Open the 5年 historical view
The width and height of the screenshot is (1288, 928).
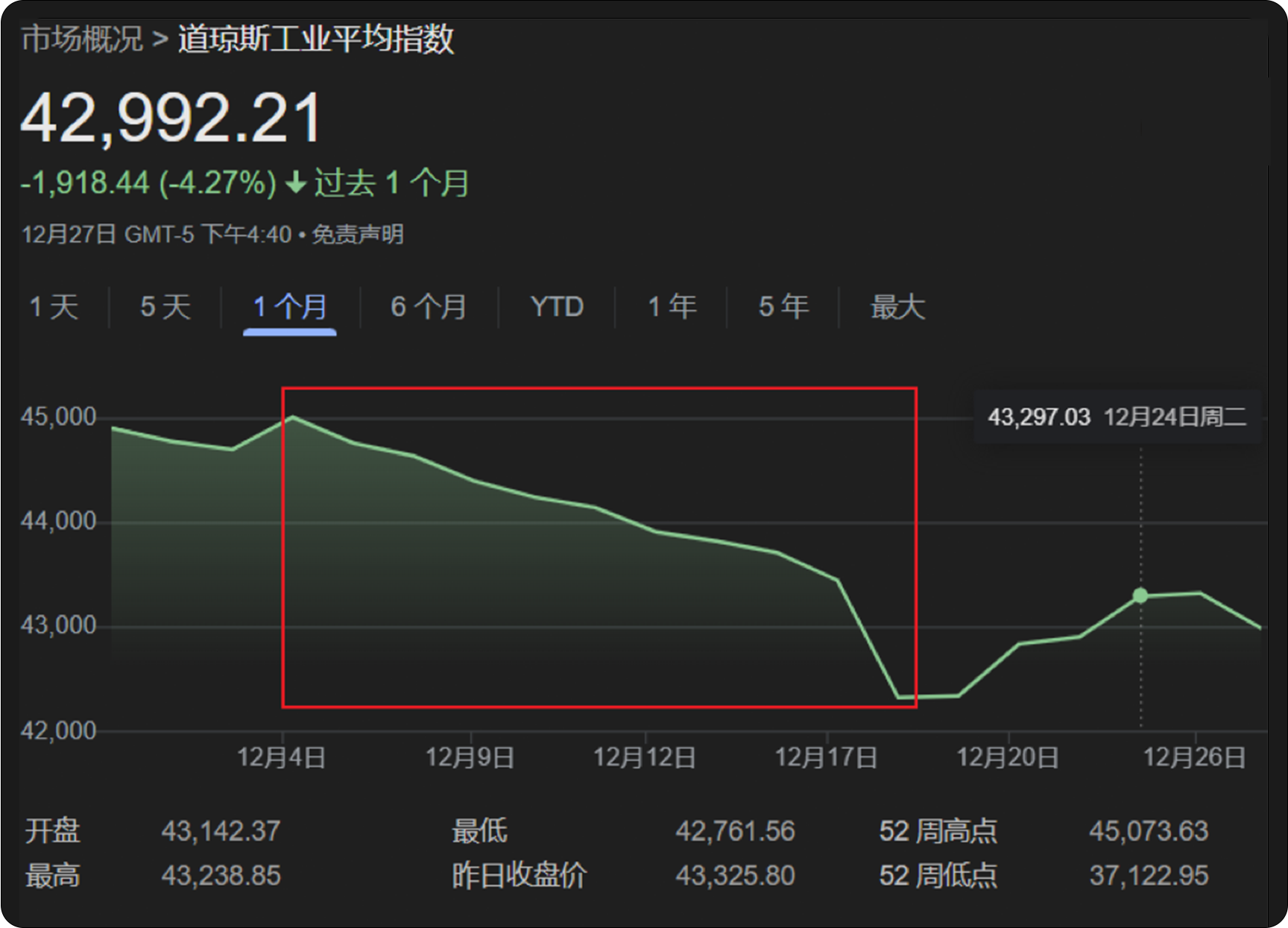[781, 306]
